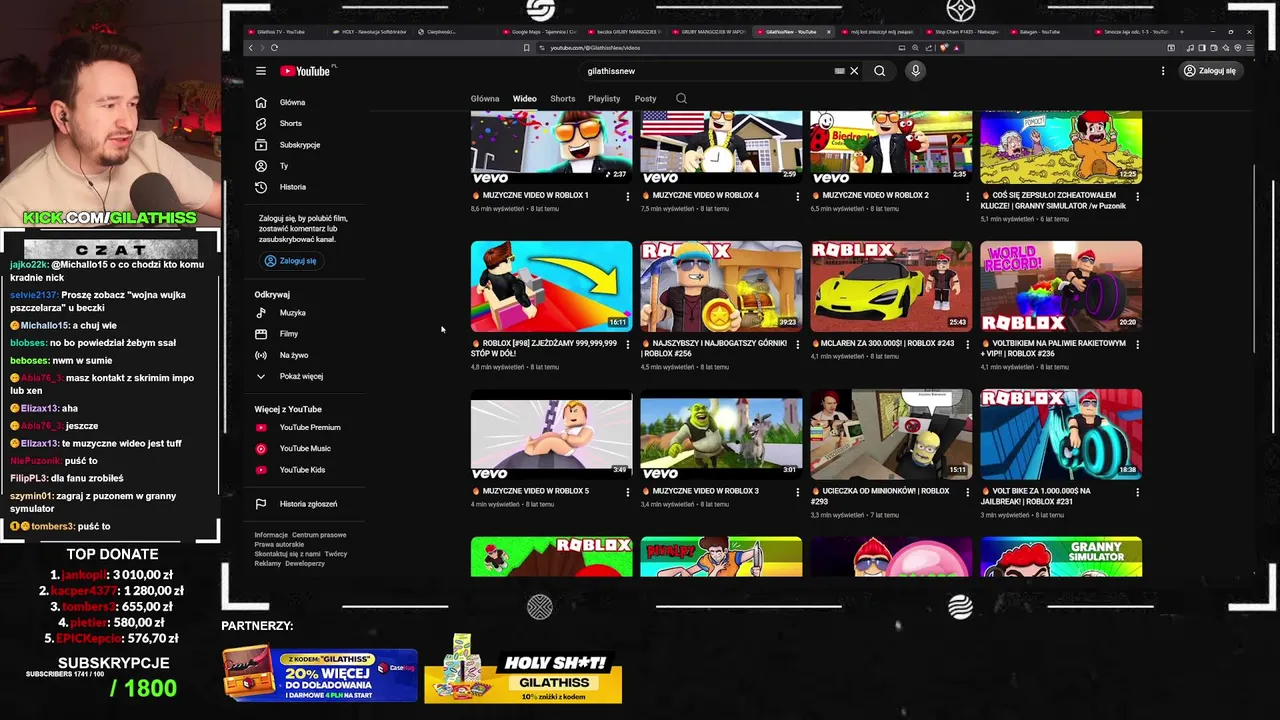Clear the search box with the X icon
The height and width of the screenshot is (720, 1280).
[x=854, y=71]
